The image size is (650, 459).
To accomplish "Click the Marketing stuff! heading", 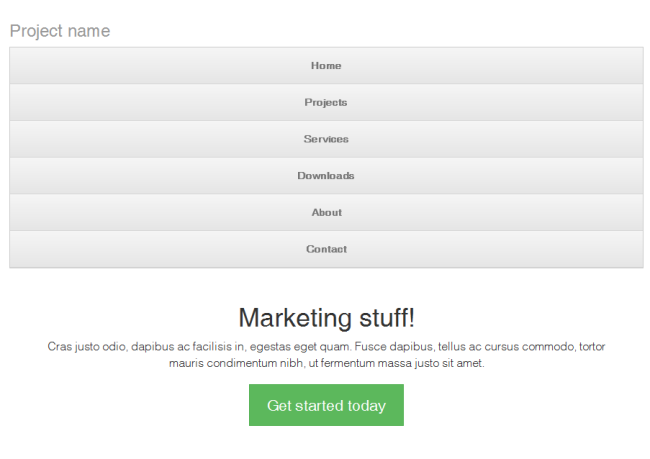I will click(x=326, y=318).
